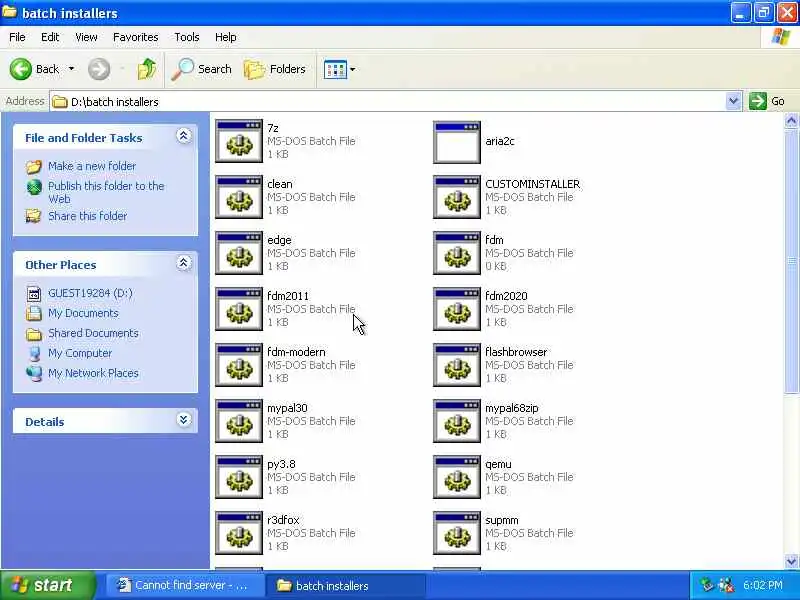800x600 pixels.
Task: Select the flashbrowser batch file icon
Action: coord(457,366)
